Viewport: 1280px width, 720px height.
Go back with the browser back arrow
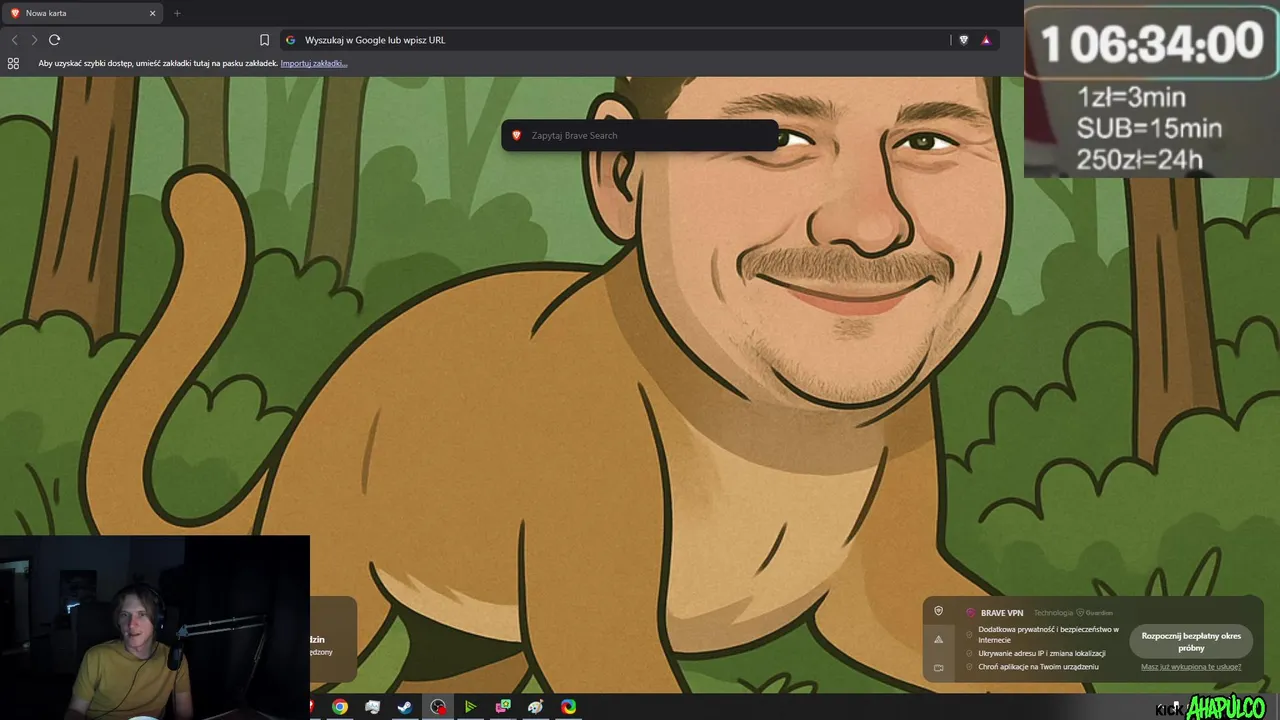tap(14, 40)
